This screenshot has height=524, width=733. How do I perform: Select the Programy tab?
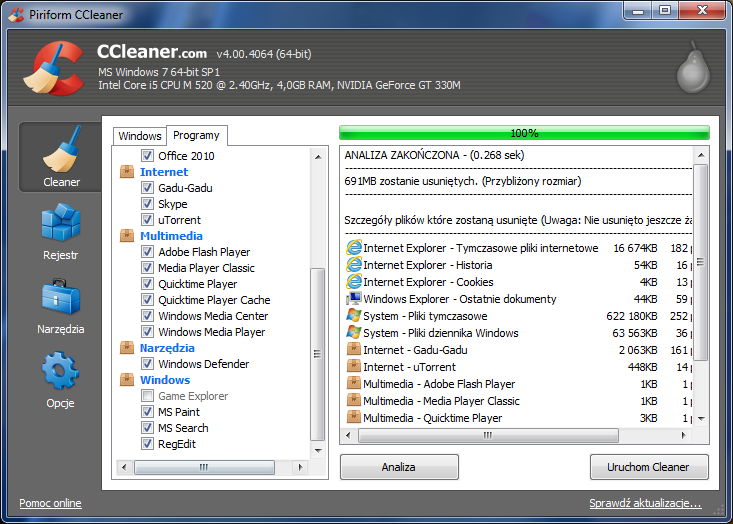coord(196,135)
